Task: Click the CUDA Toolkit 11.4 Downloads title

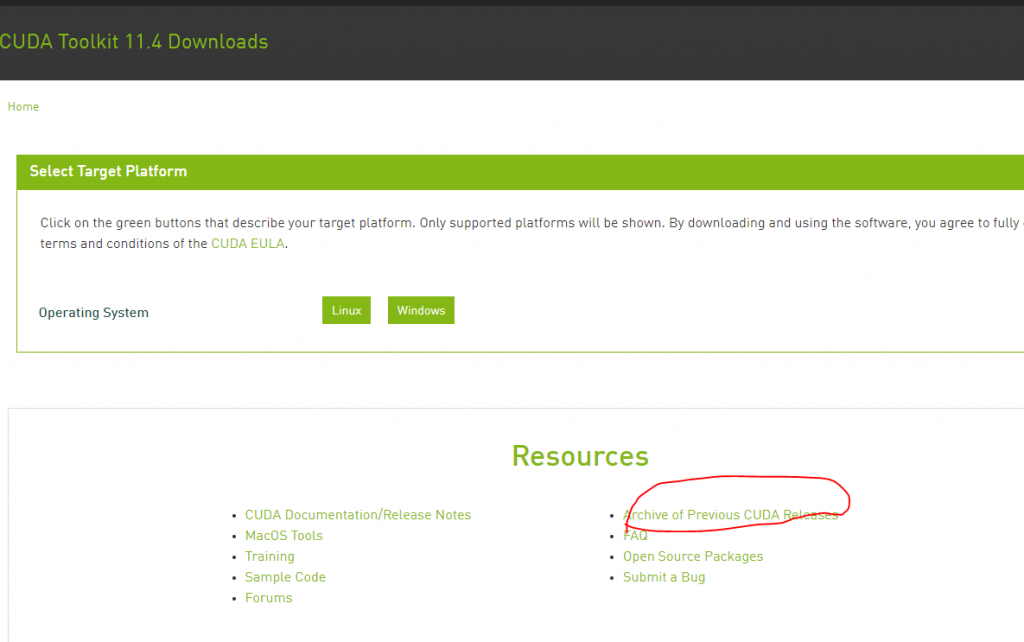Action: tap(134, 42)
